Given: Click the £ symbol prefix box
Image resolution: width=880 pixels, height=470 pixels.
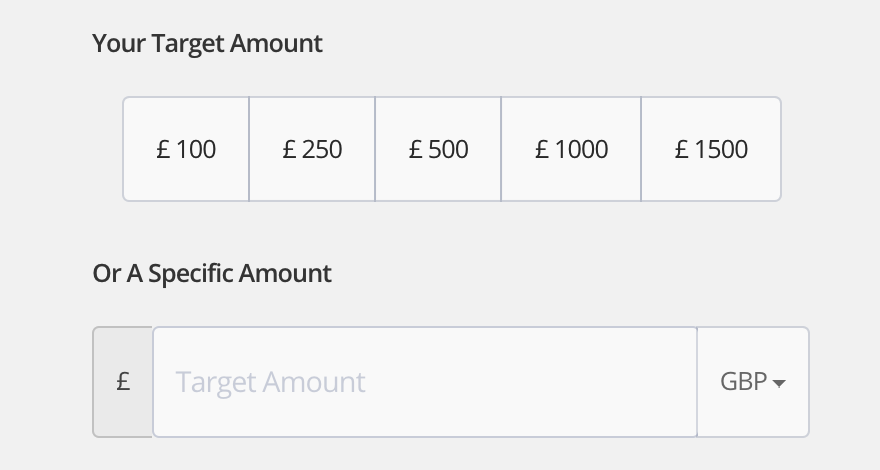Looking at the screenshot, I should (123, 382).
